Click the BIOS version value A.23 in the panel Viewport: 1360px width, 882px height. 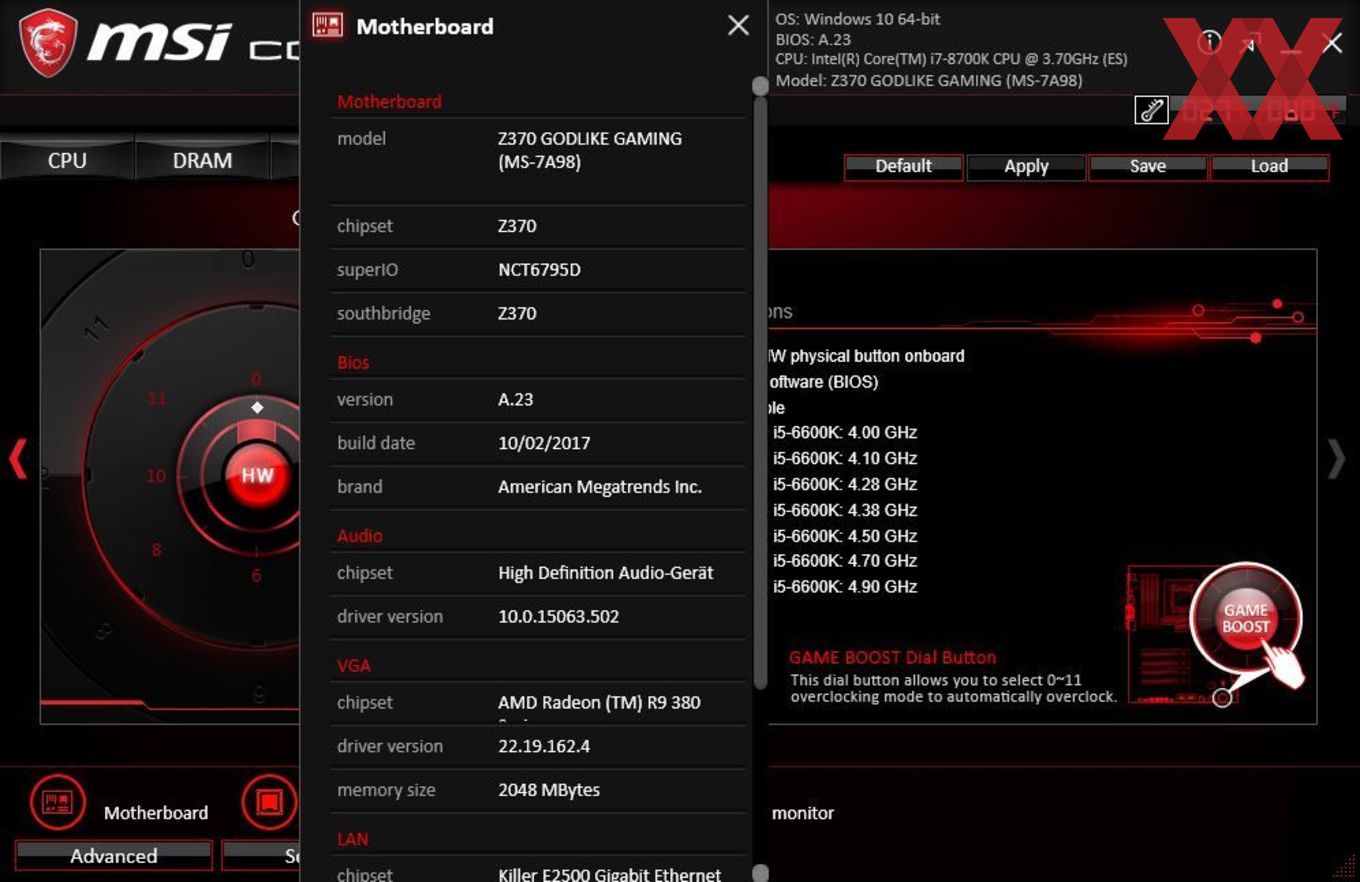(x=516, y=399)
